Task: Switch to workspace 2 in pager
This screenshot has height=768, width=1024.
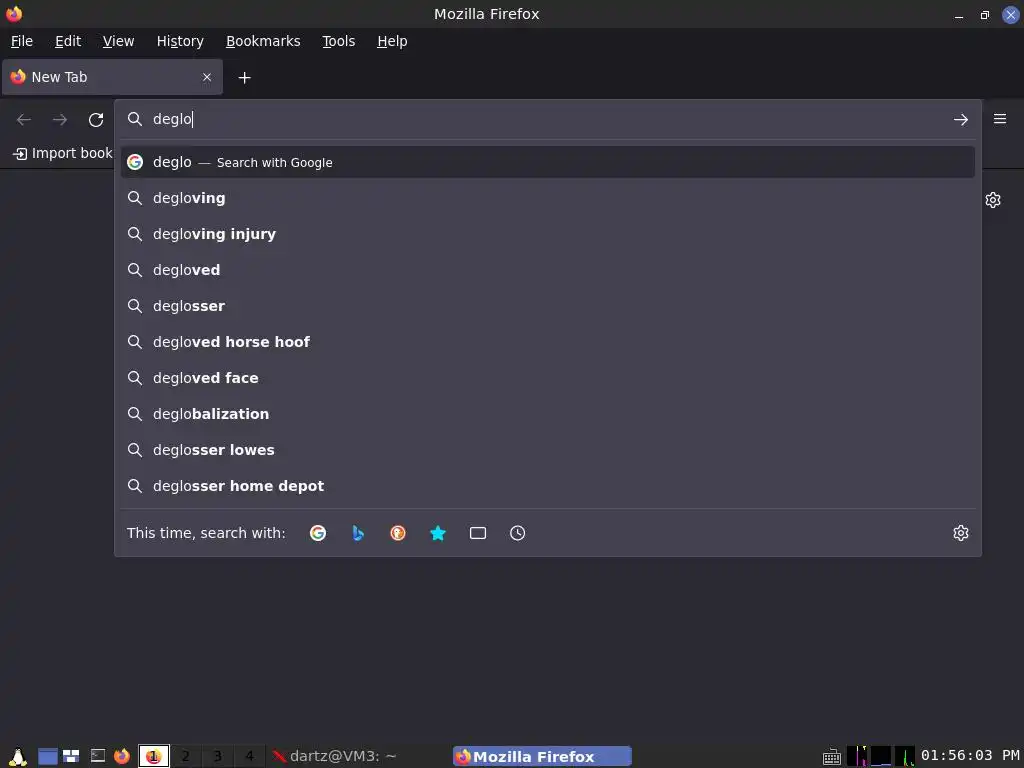Action: pos(185,756)
